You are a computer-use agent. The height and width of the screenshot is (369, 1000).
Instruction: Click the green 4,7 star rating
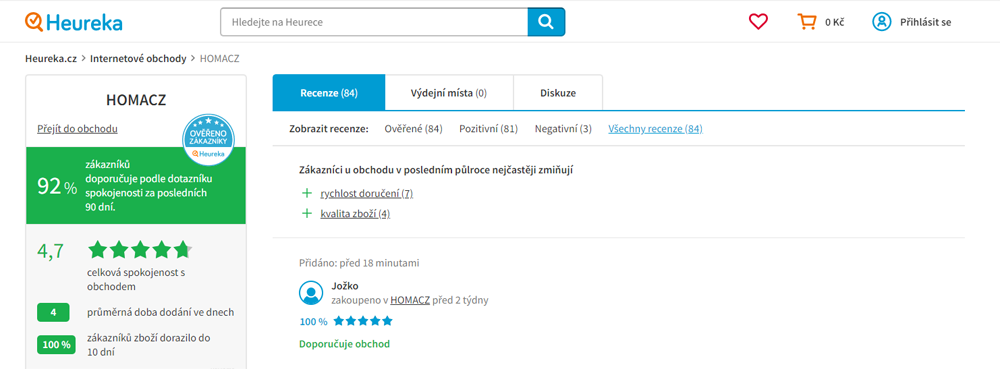point(140,250)
